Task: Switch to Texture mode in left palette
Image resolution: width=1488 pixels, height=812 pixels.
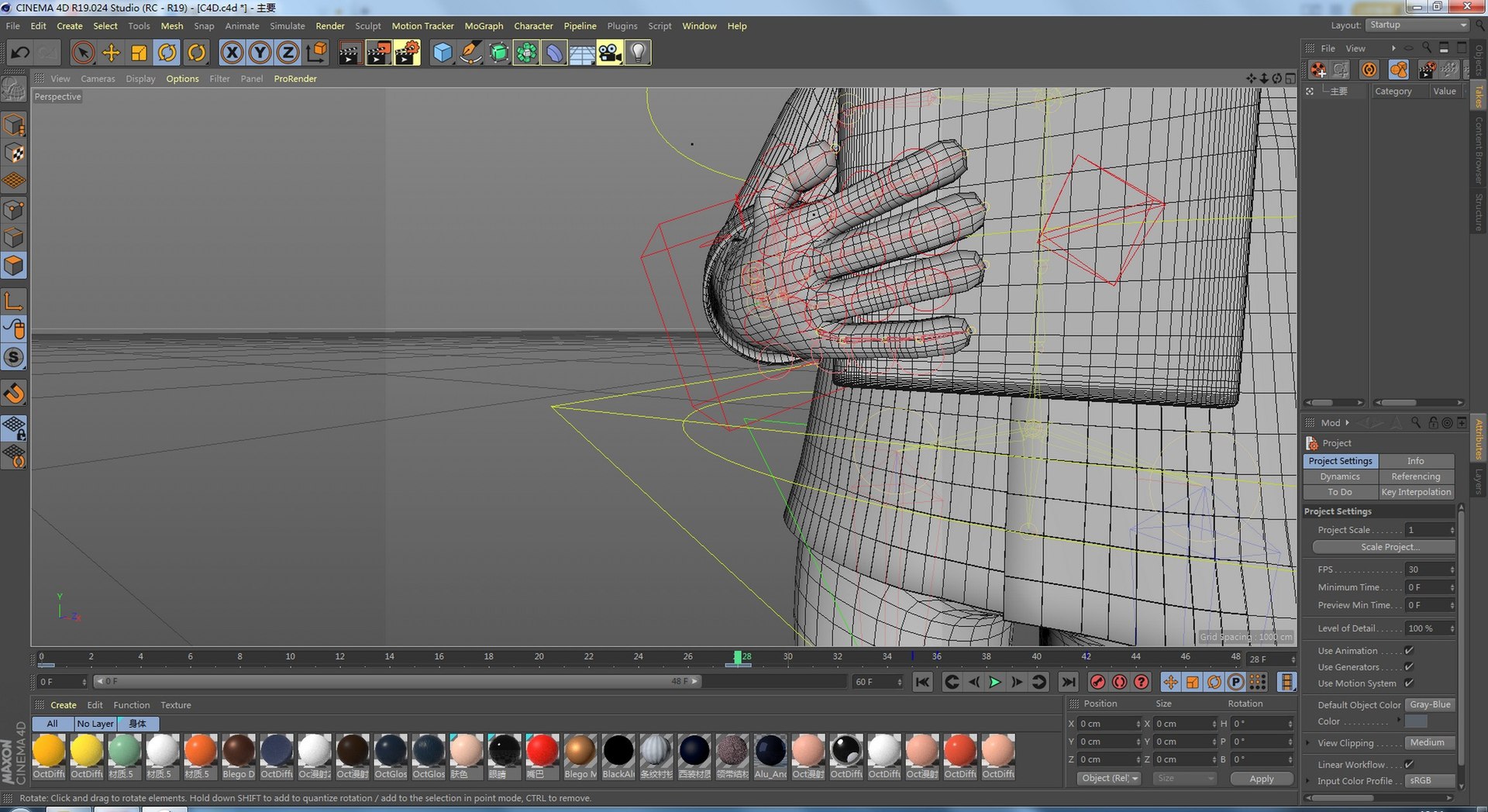Action: click(14, 153)
